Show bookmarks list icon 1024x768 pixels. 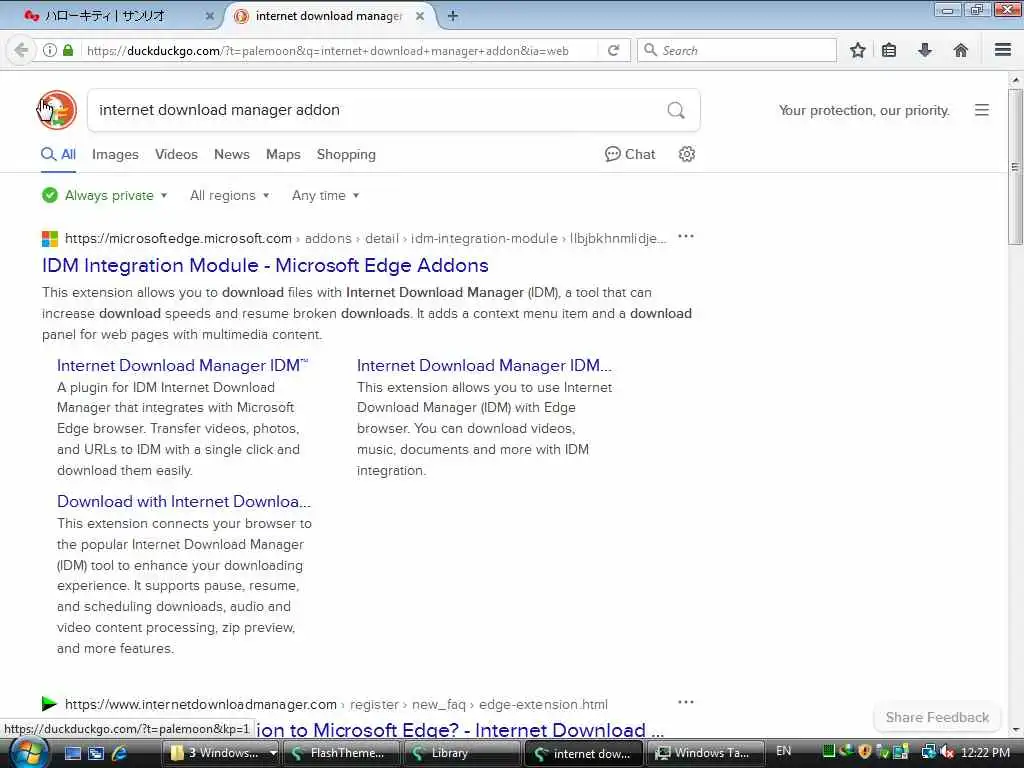(x=889, y=50)
